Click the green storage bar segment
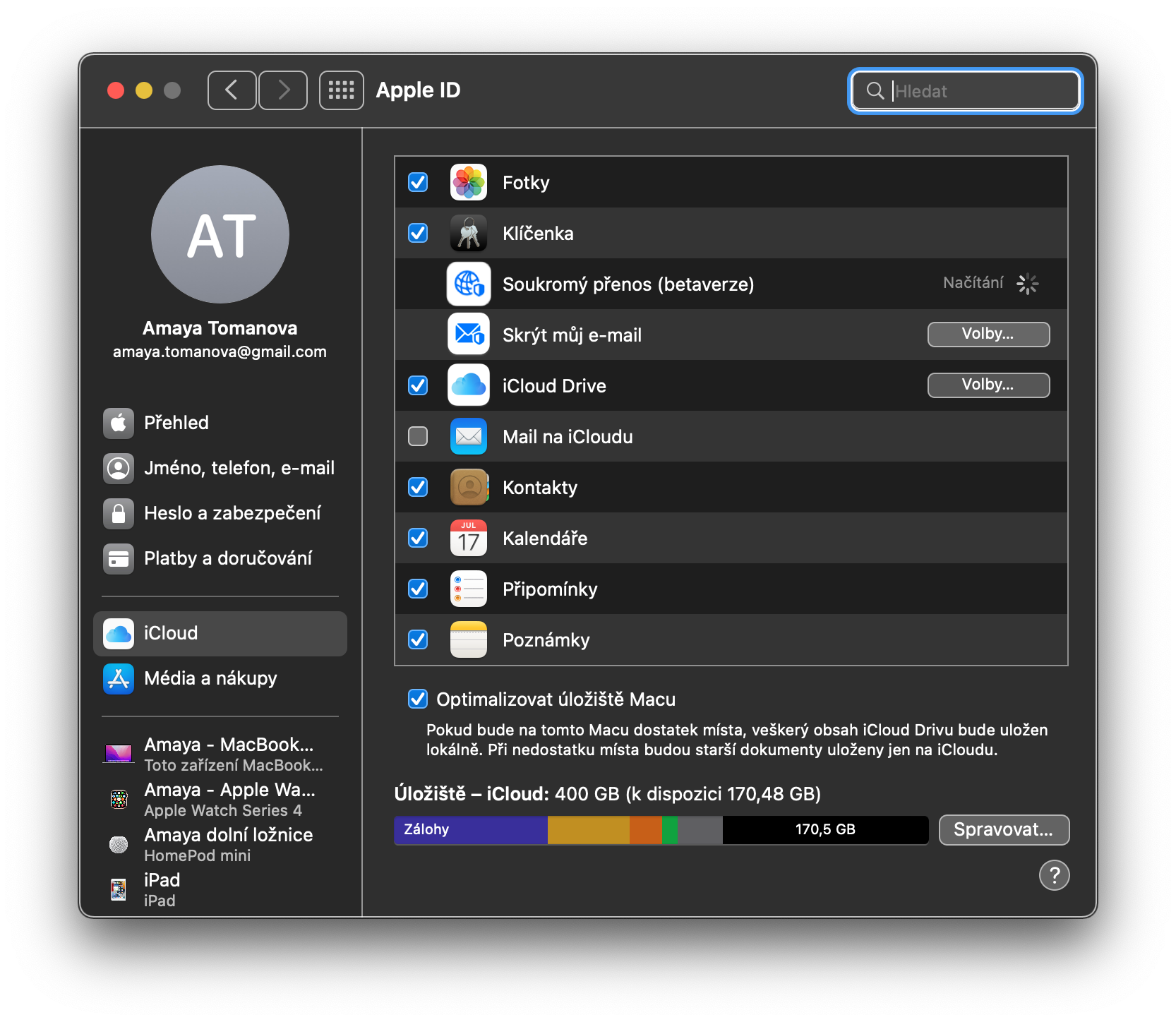Viewport: 1176px width, 1022px height. click(670, 830)
